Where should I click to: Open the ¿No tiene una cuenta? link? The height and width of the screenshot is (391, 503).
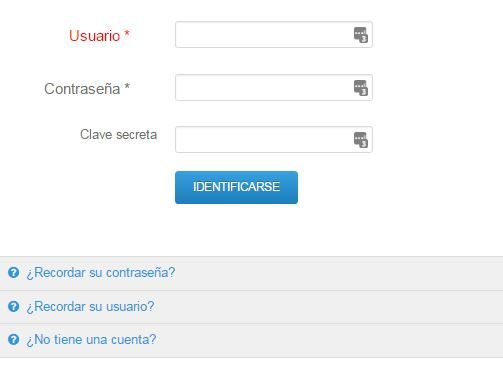[x=91, y=340]
